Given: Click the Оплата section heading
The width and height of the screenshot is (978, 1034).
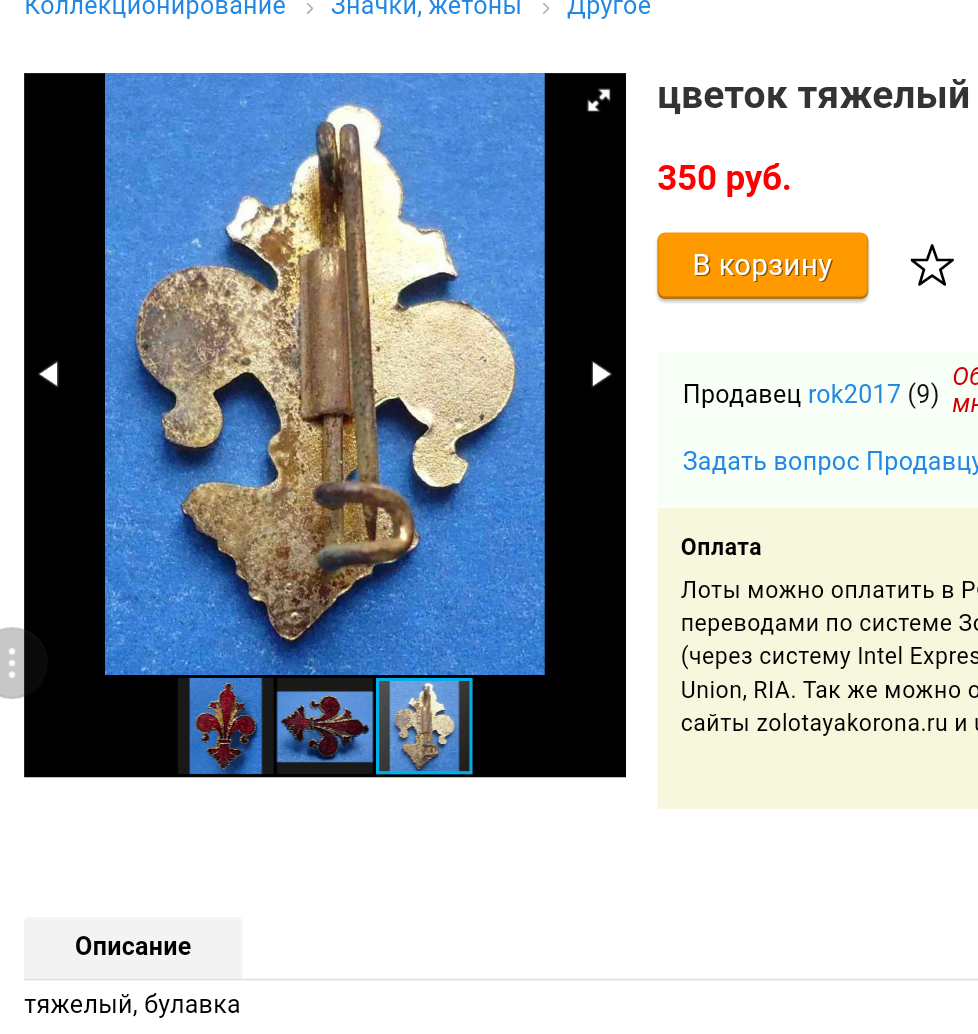Looking at the screenshot, I should point(721,547).
